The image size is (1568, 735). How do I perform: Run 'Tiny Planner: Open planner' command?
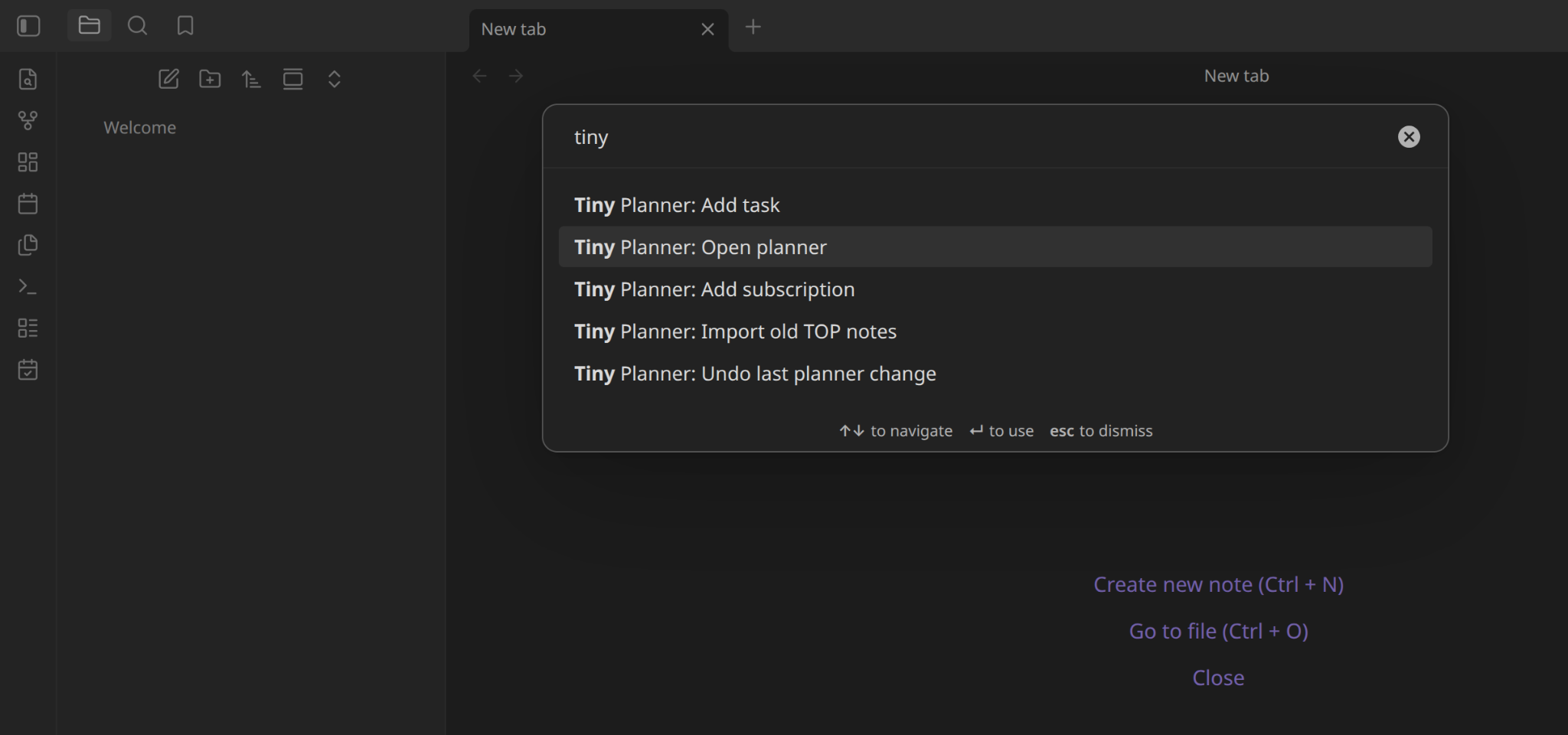pyautogui.click(x=995, y=247)
